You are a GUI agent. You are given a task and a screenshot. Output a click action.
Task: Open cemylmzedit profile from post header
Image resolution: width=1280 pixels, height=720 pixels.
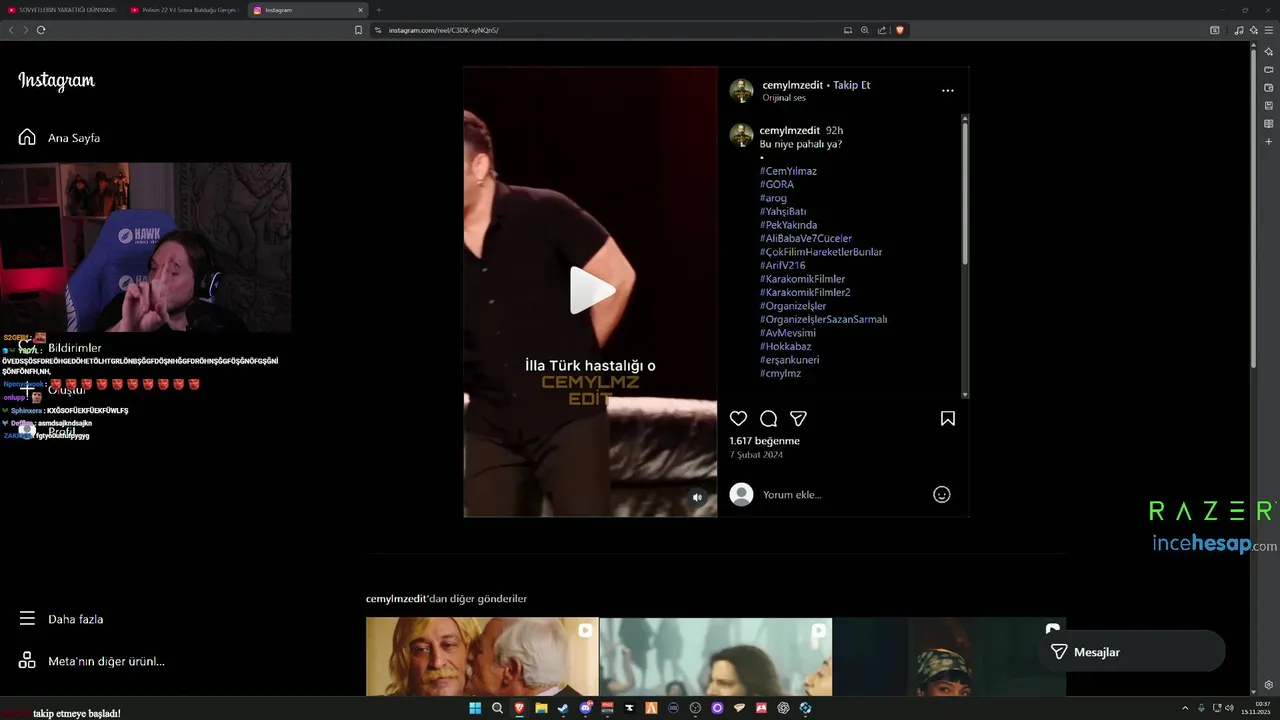pos(793,85)
